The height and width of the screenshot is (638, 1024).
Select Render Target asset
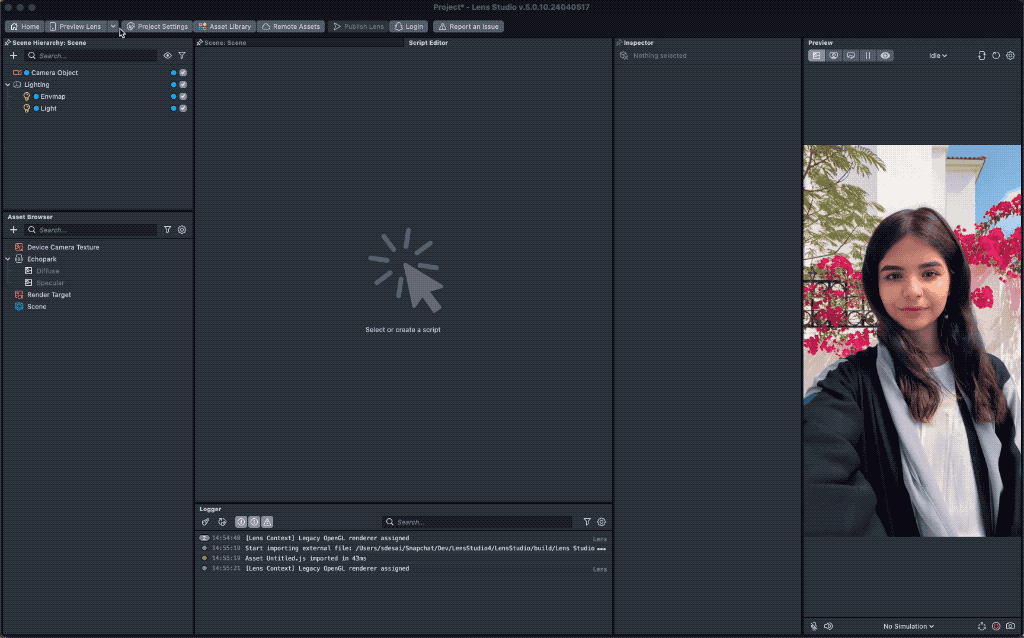[x=49, y=295]
